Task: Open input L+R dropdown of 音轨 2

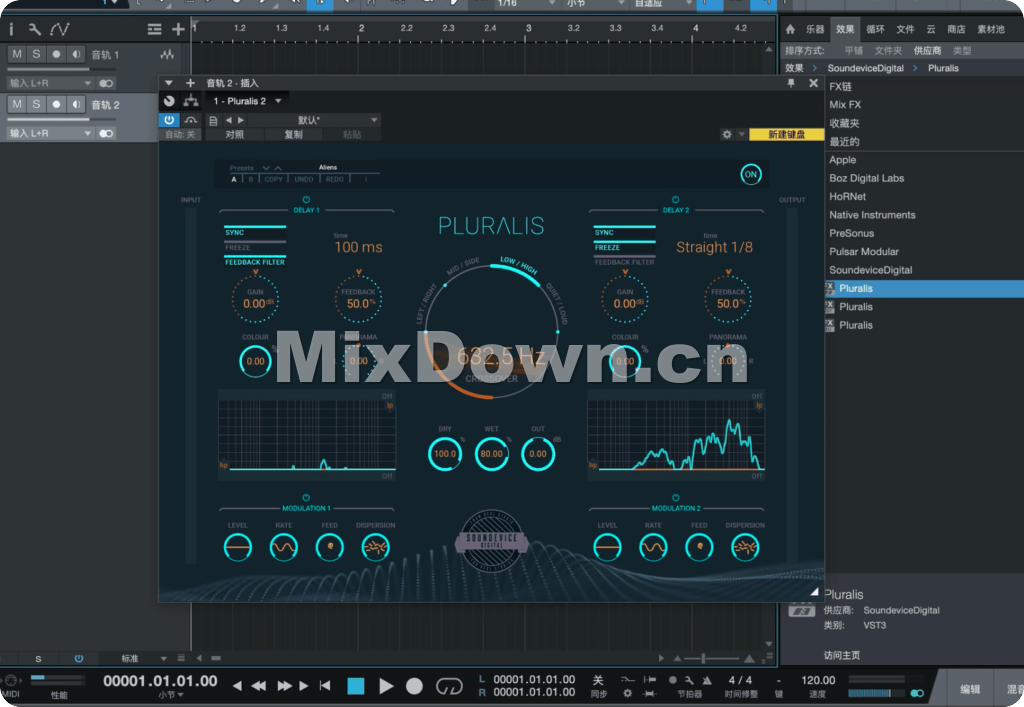Action: pos(50,133)
